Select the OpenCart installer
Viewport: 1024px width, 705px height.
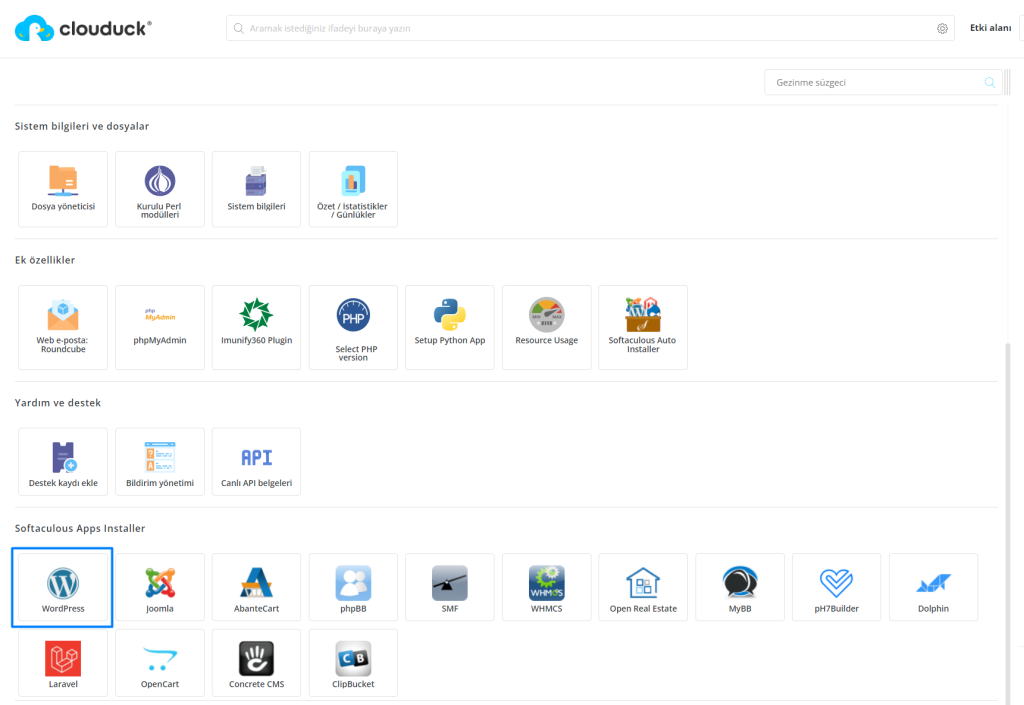coord(159,663)
